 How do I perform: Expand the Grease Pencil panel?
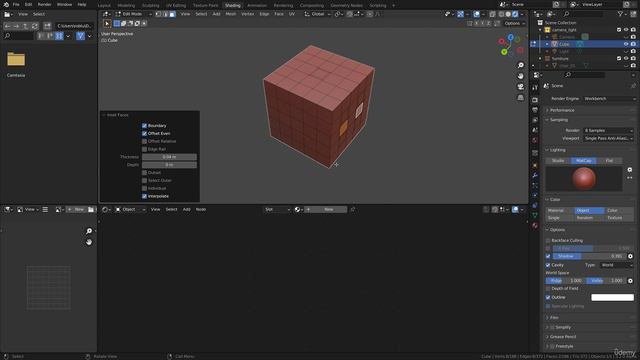click(562, 337)
